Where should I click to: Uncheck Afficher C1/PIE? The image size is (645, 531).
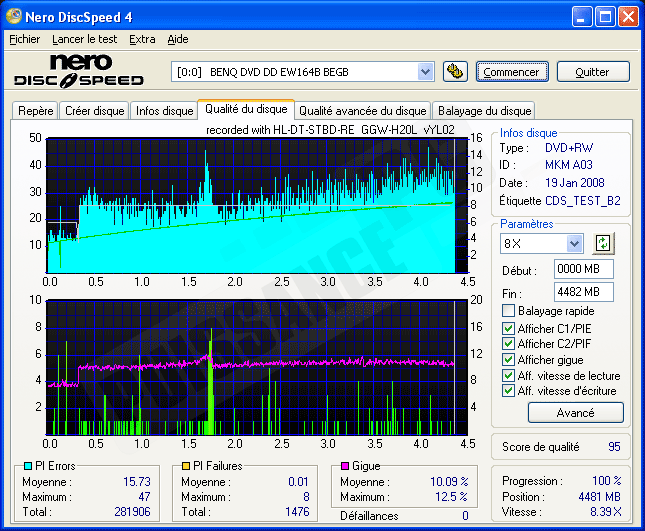click(x=509, y=328)
